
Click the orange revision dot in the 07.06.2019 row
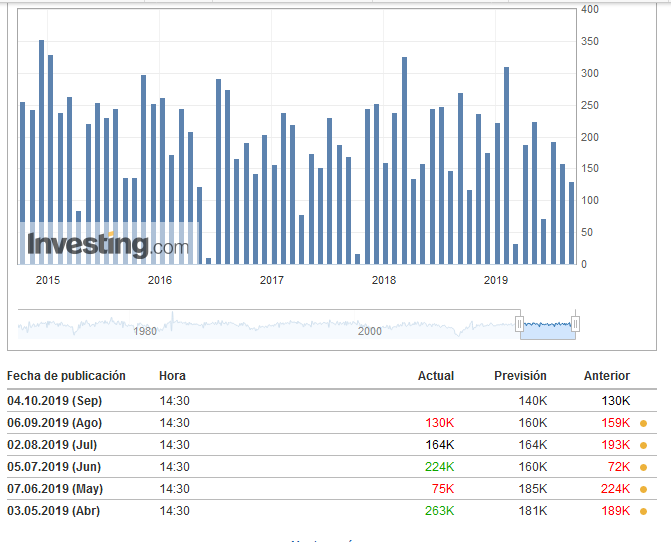coord(643,489)
